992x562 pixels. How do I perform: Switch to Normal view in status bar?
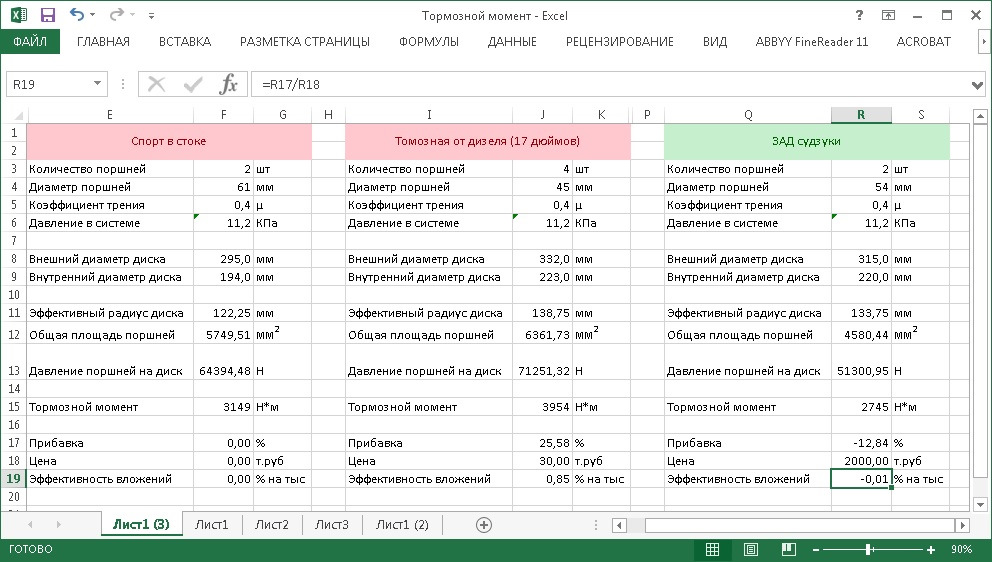point(712,550)
